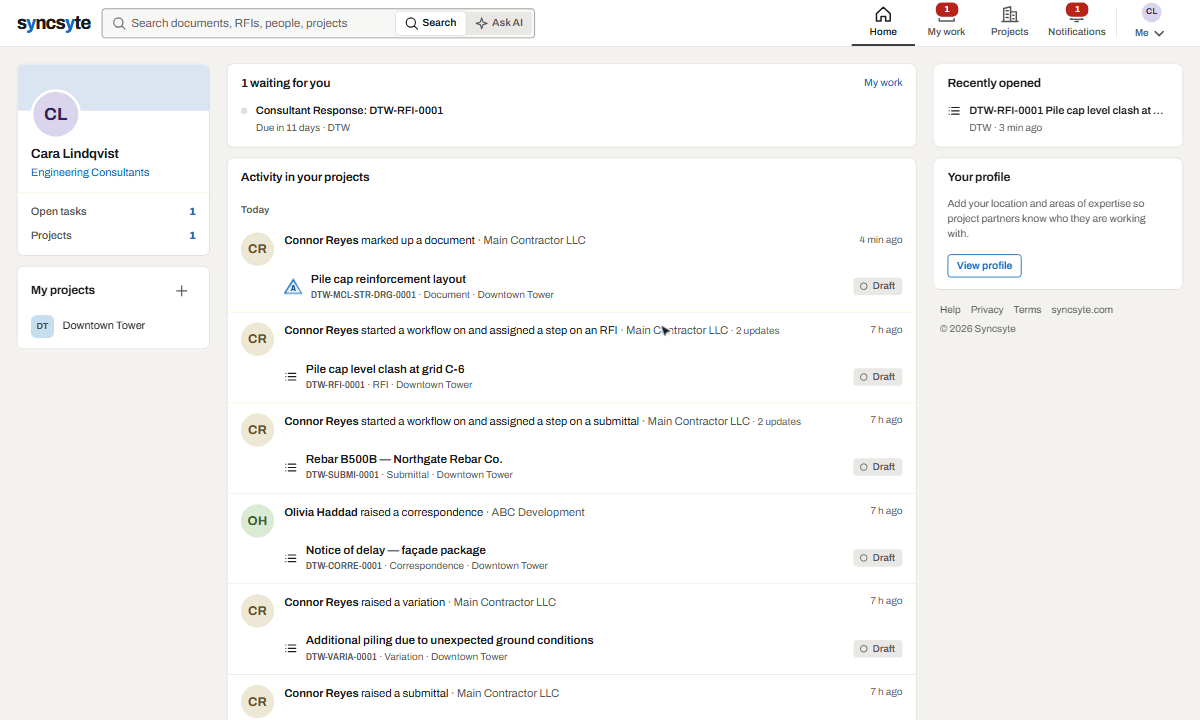Click the Draft badge on Additional piling variation
This screenshot has height=720, width=1200.
click(878, 649)
